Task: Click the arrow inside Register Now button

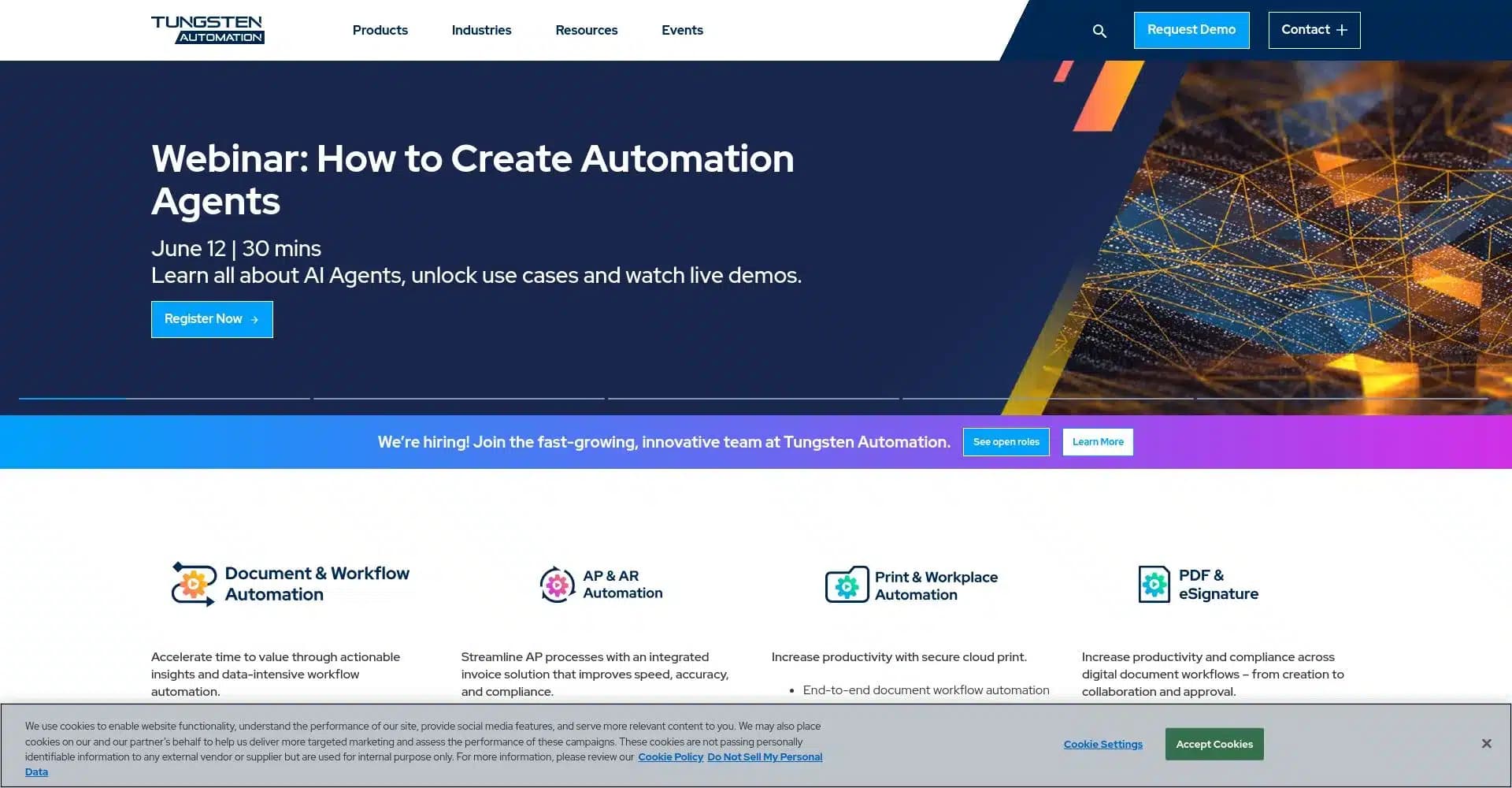Action: [x=254, y=319]
